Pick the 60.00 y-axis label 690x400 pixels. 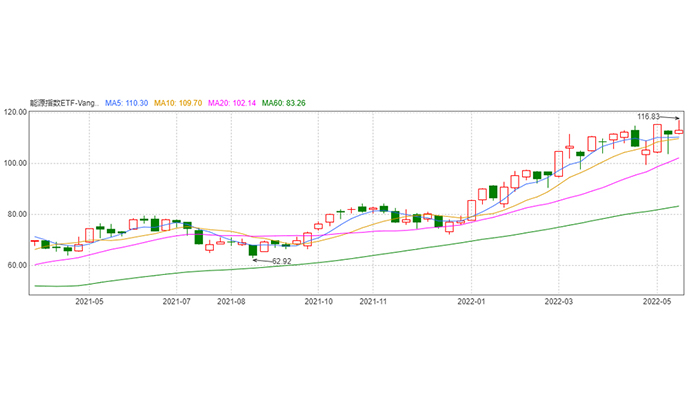[15, 265]
